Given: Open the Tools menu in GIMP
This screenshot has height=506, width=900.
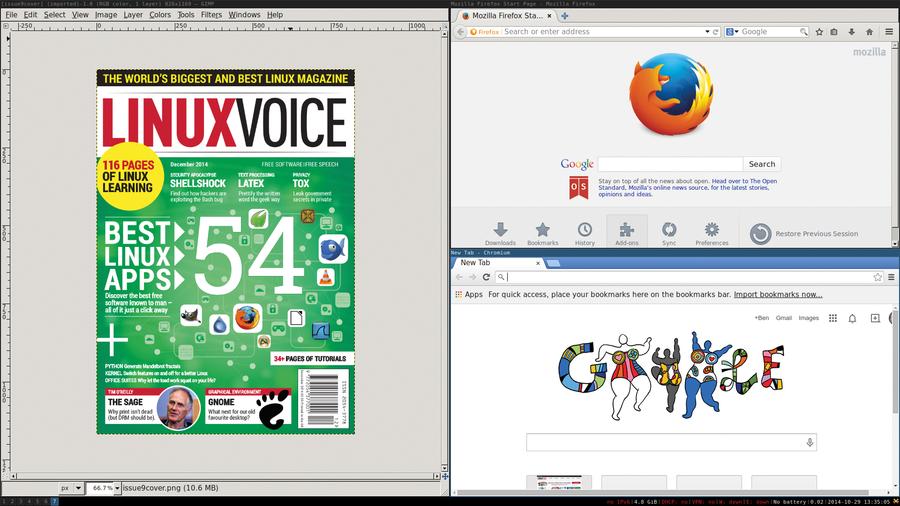Looking at the screenshot, I should pos(186,14).
